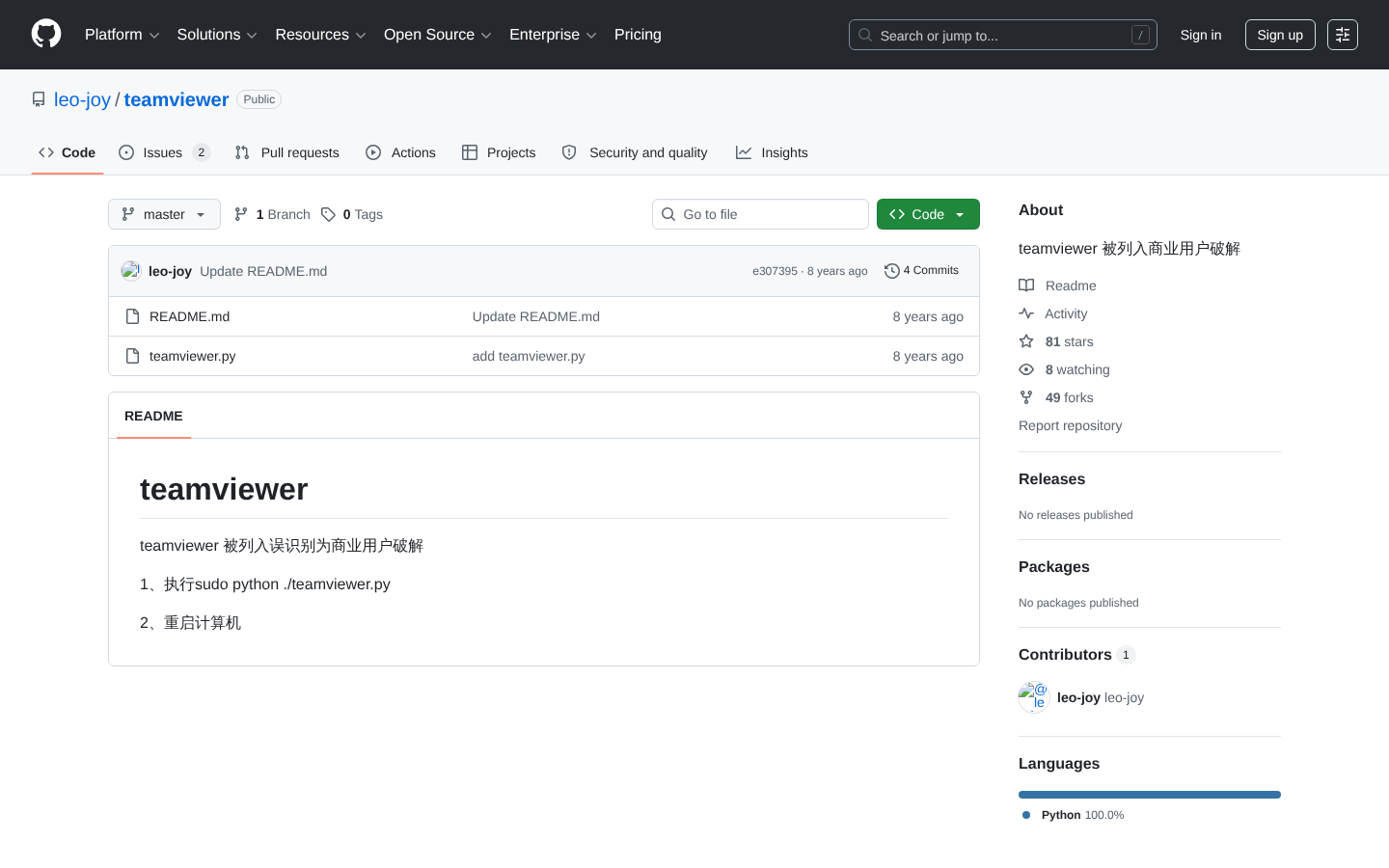The width and height of the screenshot is (1389, 868).
Task: Click the Update README.md message in README.md row
Action: click(x=536, y=316)
